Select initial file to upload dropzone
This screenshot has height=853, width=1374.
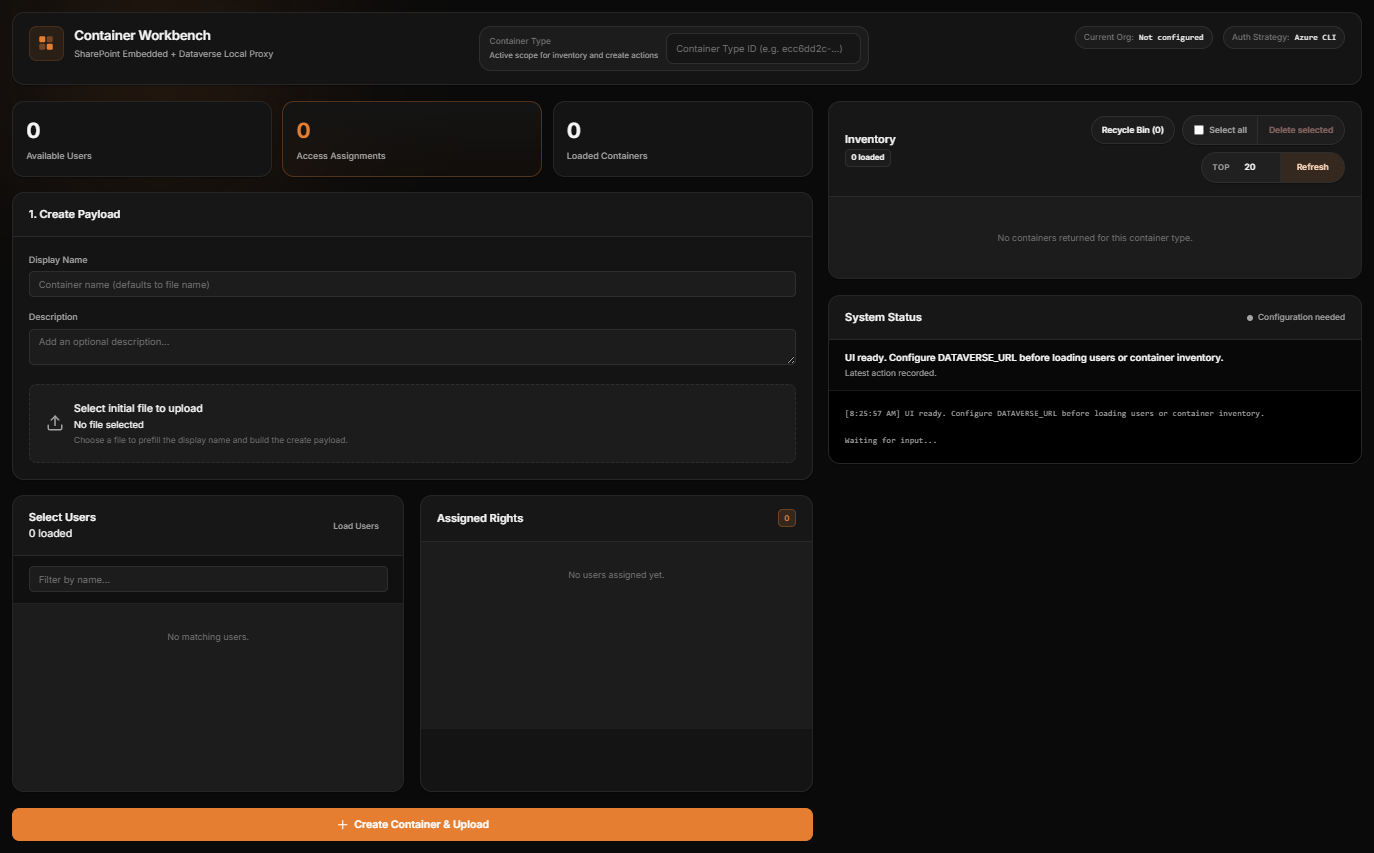pos(412,423)
